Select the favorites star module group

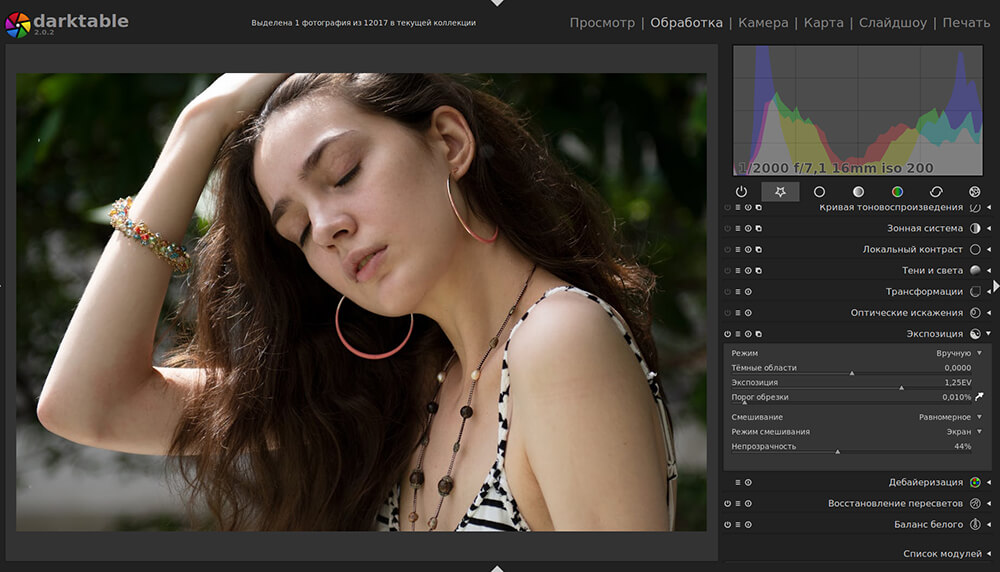click(780, 192)
